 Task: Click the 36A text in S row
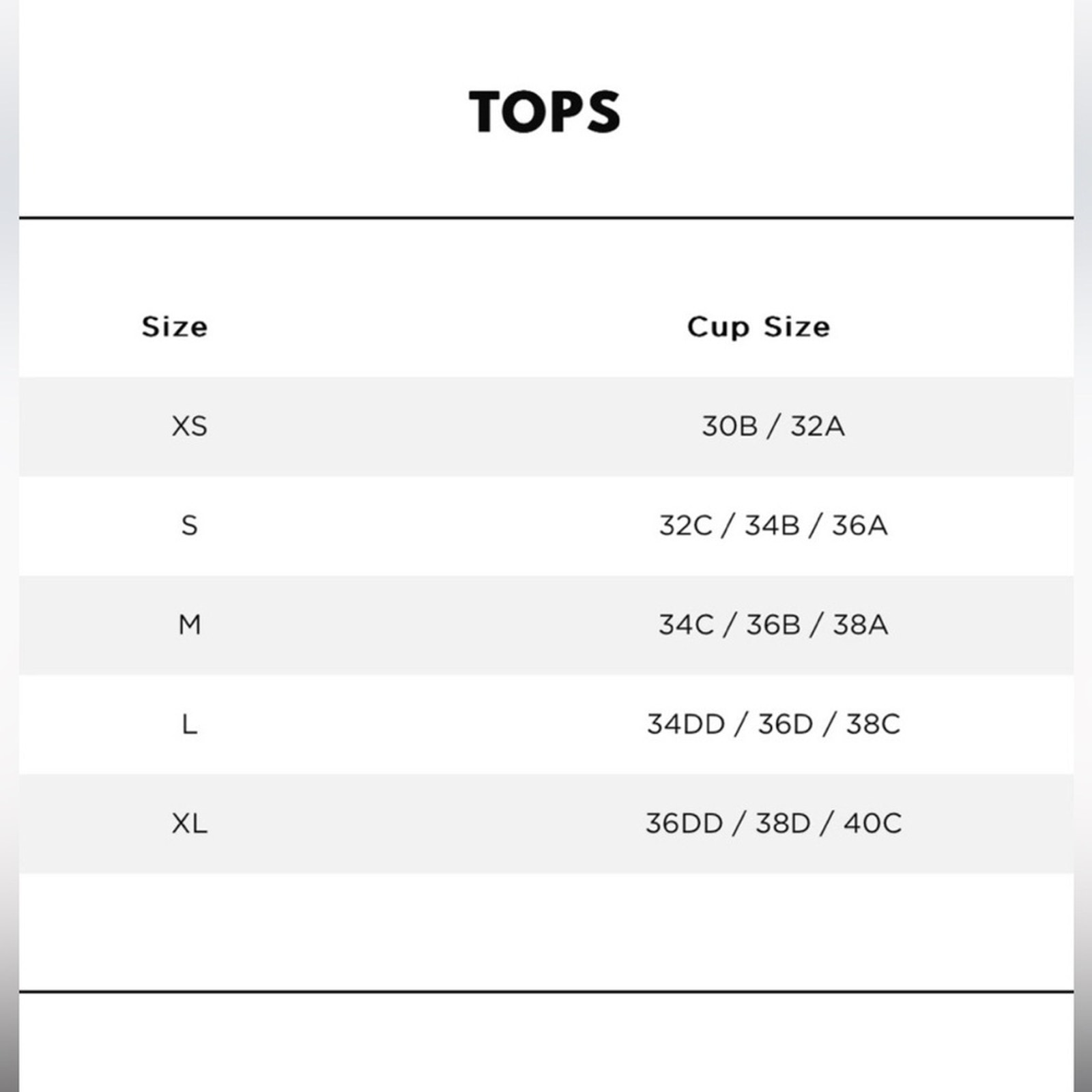pyautogui.click(x=860, y=526)
